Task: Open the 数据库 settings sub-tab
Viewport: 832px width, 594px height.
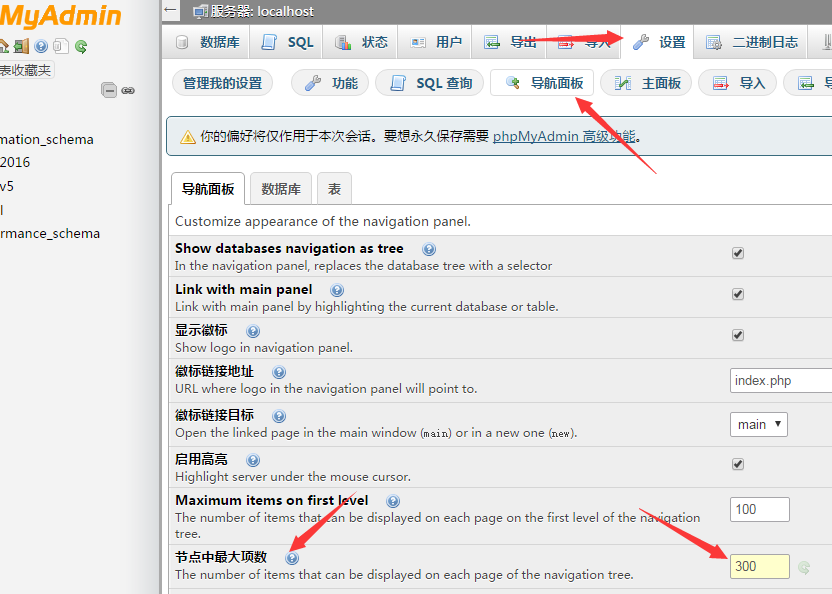Action: pos(281,188)
